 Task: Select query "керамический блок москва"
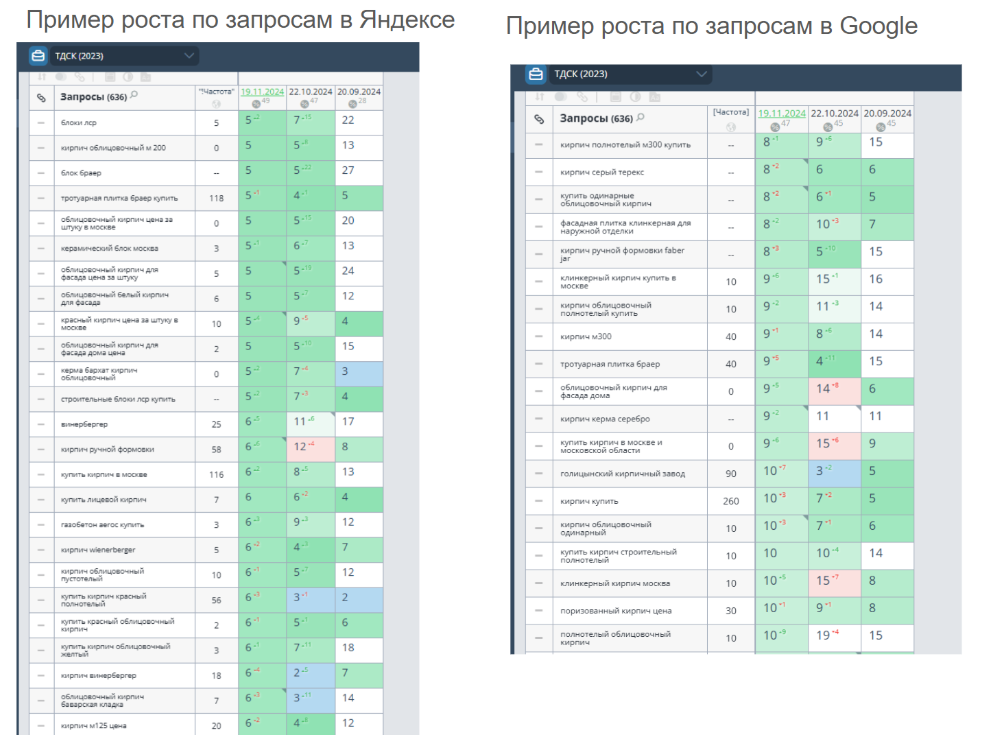coord(109,248)
